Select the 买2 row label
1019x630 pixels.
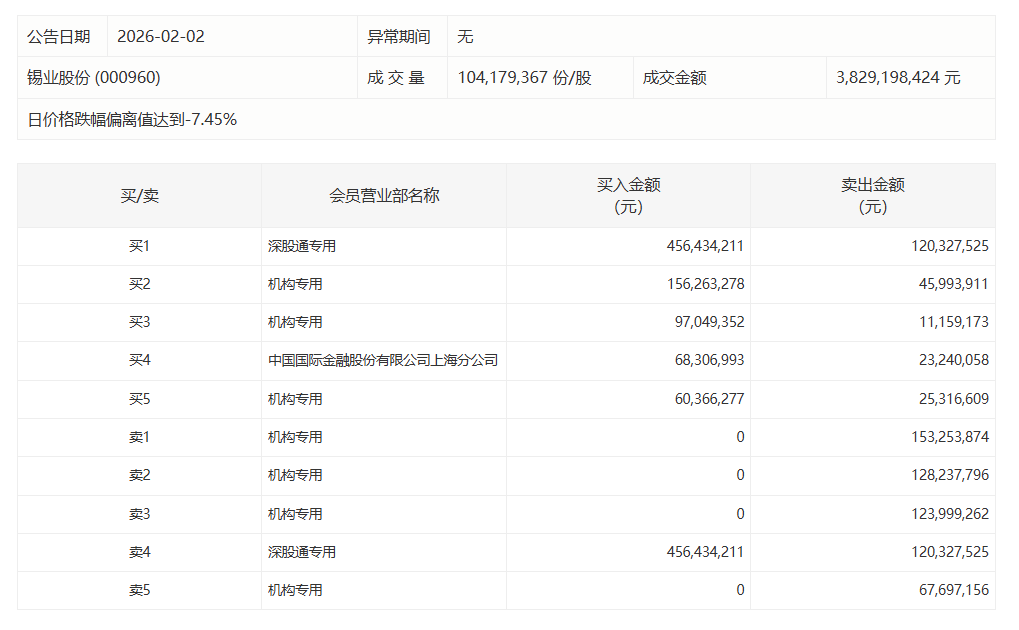[x=139, y=285]
